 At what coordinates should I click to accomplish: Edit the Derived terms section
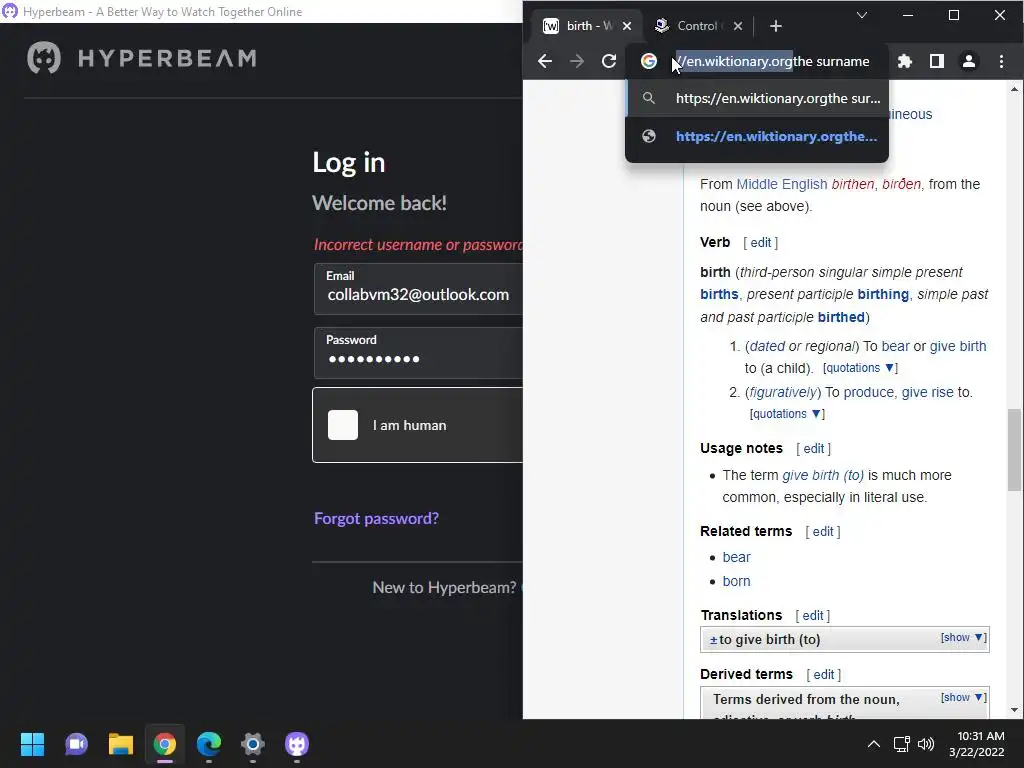(824, 675)
